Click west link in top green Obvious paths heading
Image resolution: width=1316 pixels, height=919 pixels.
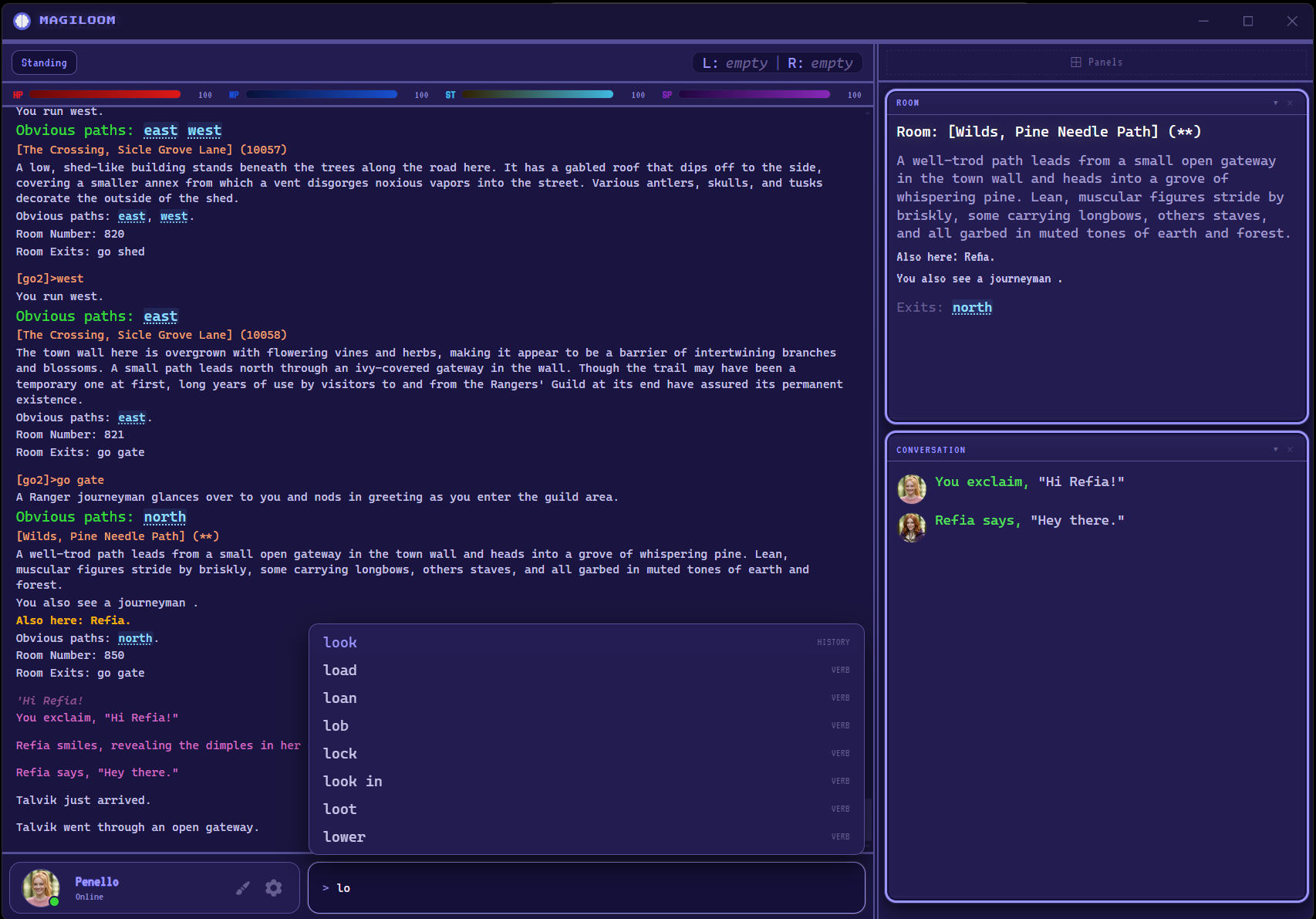[204, 130]
